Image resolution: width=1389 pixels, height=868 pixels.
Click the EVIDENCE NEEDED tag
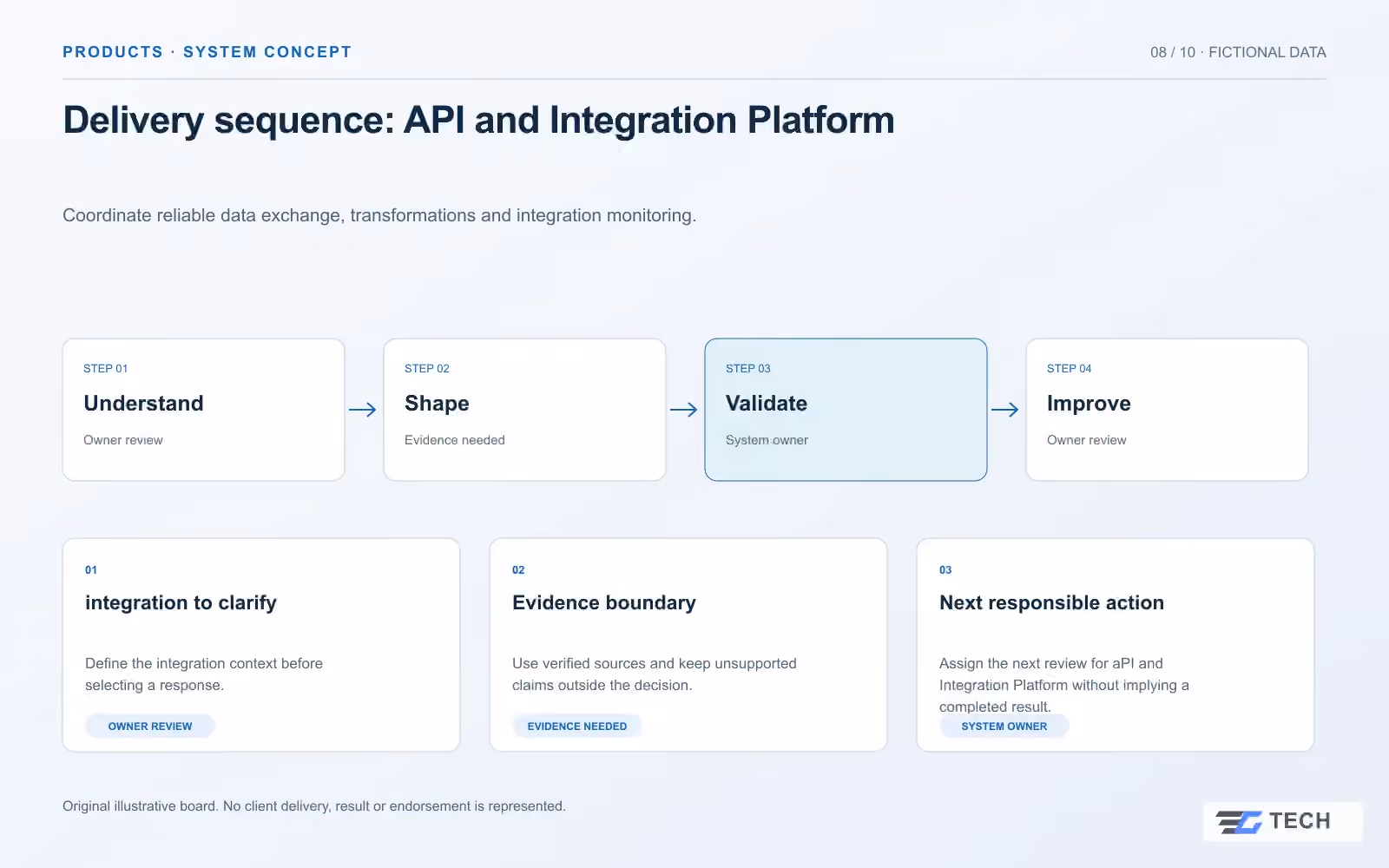[577, 727]
